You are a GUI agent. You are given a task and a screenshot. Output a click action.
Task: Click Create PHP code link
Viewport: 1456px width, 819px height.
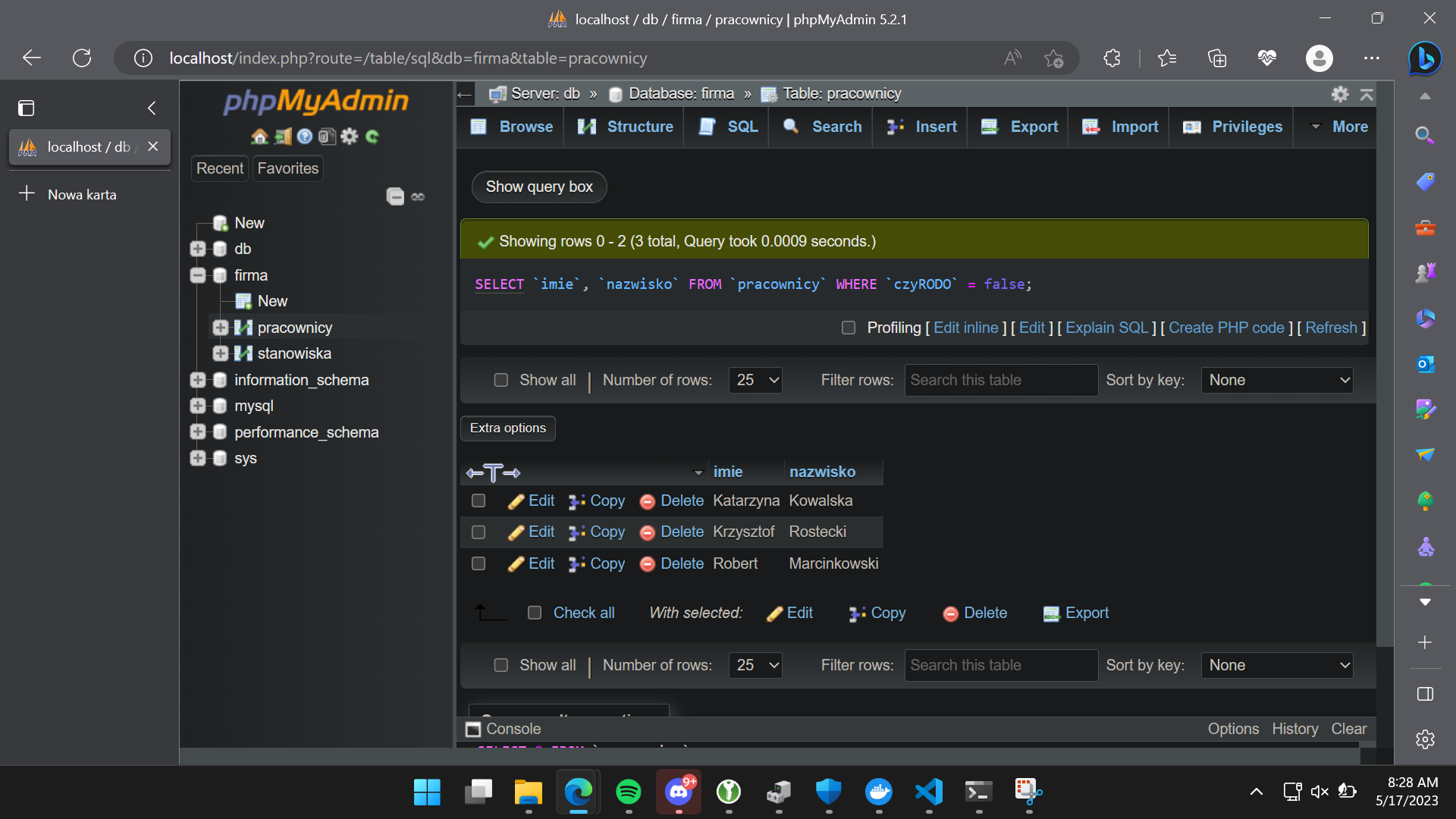click(x=1226, y=328)
